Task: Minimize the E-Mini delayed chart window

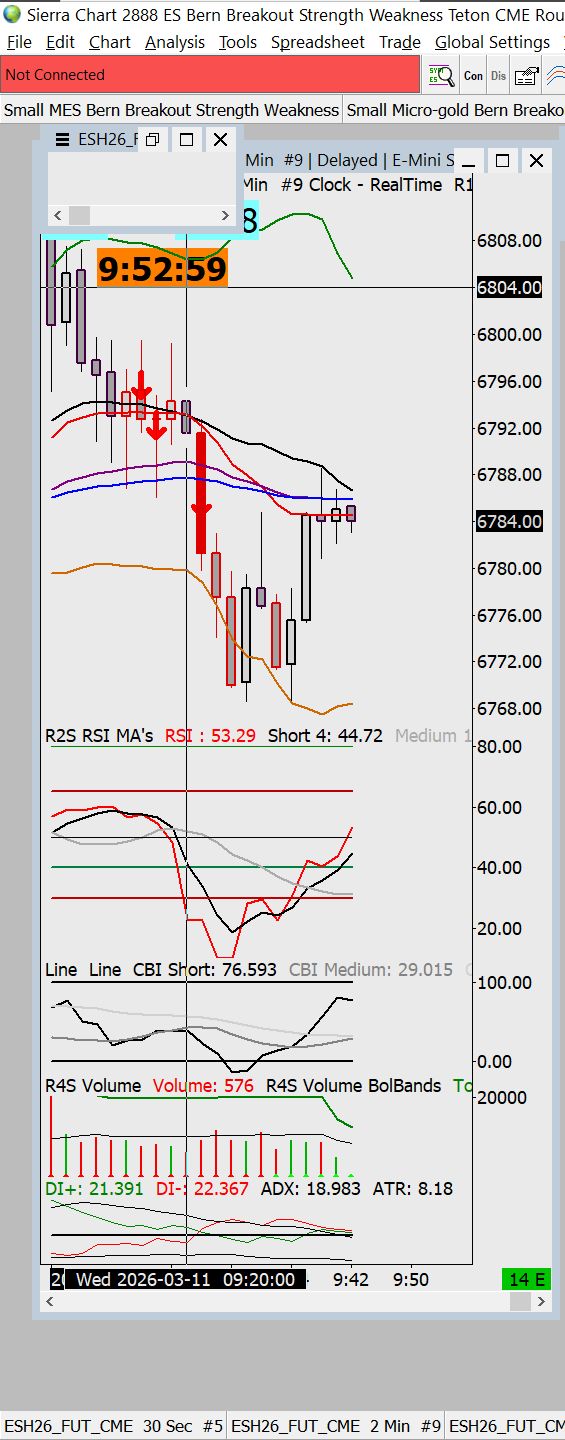Action: point(468,160)
